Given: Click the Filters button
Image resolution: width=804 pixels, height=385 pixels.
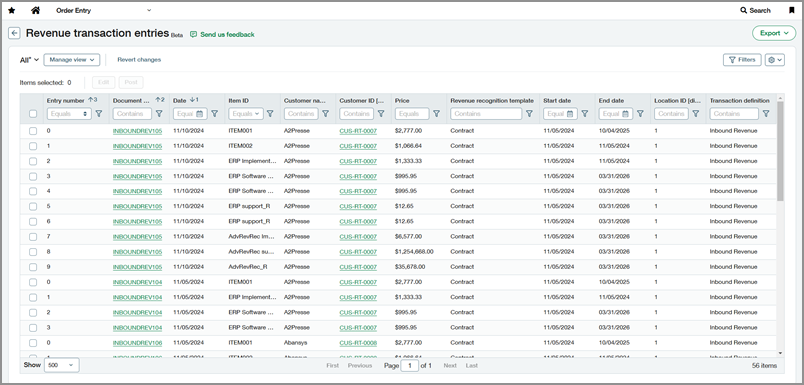Looking at the screenshot, I should [742, 60].
